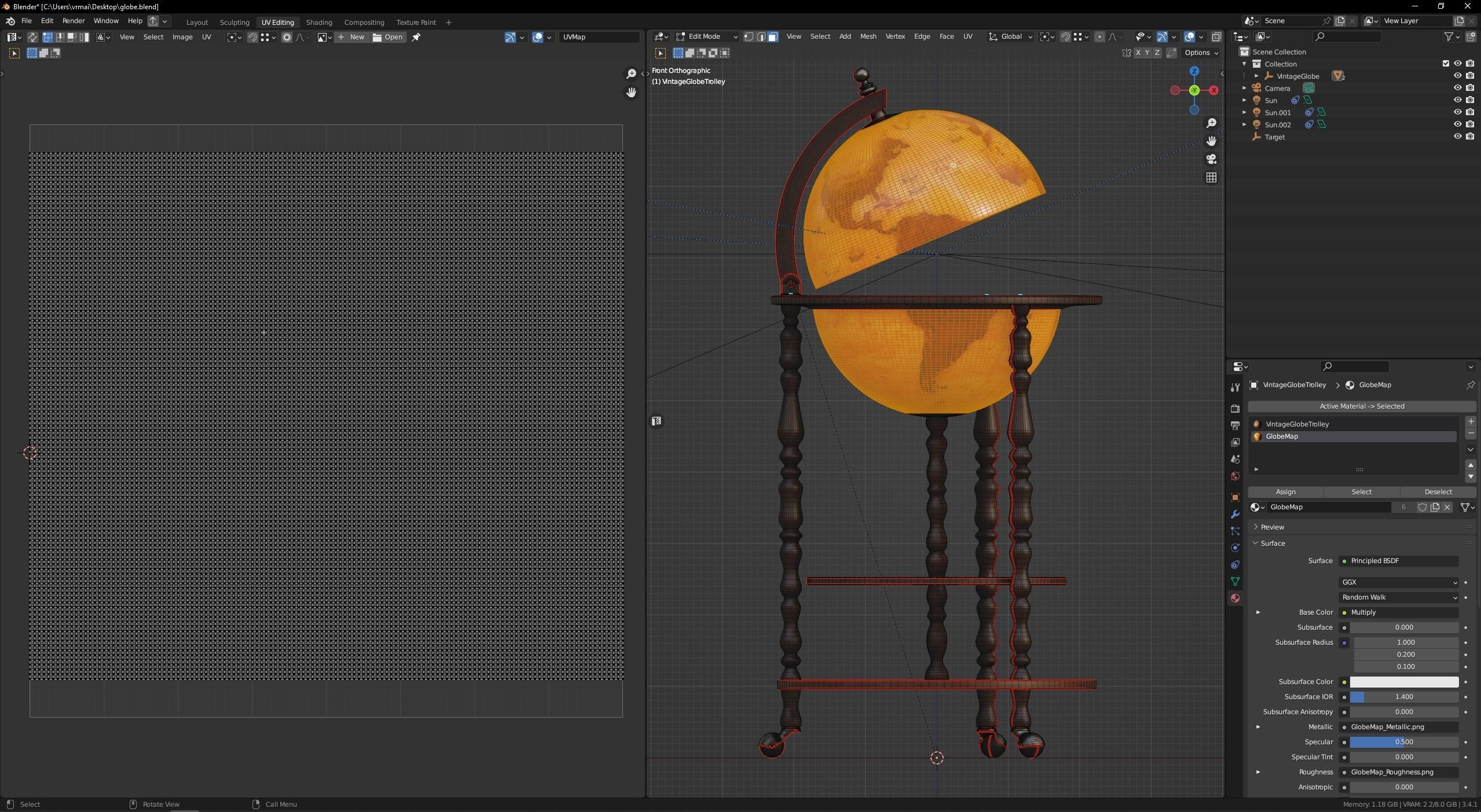The width and height of the screenshot is (1481, 812).
Task: Expand the Sun.002 item in outliner
Action: point(1244,124)
